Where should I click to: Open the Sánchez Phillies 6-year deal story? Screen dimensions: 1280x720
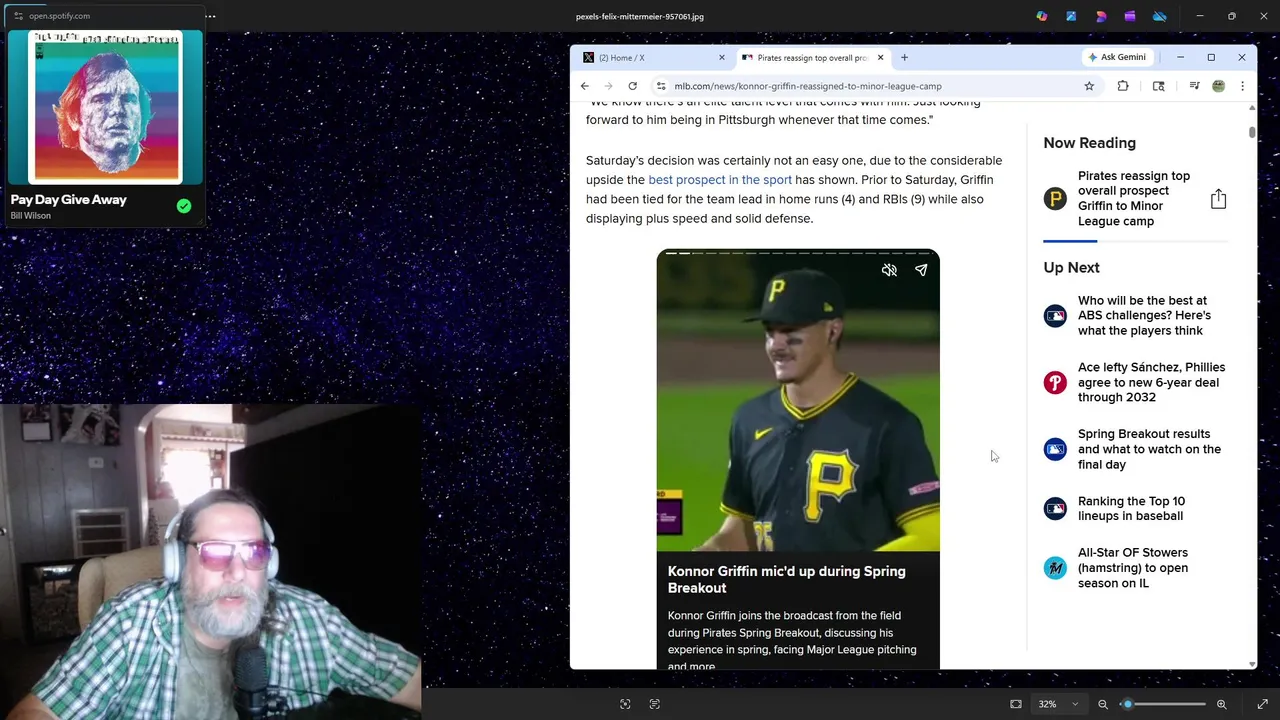1151,382
